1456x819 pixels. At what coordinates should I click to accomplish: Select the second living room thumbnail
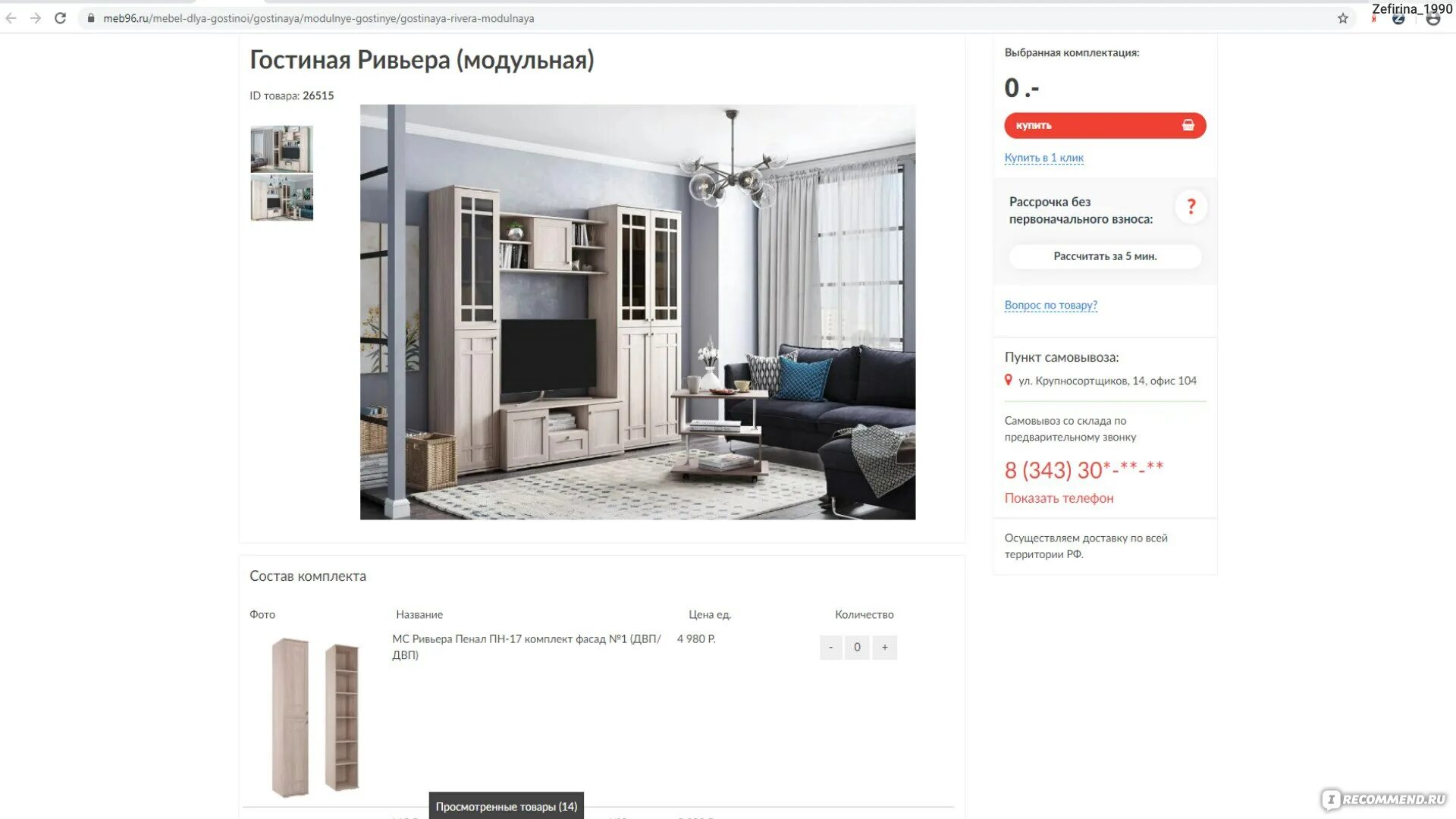pos(281,198)
